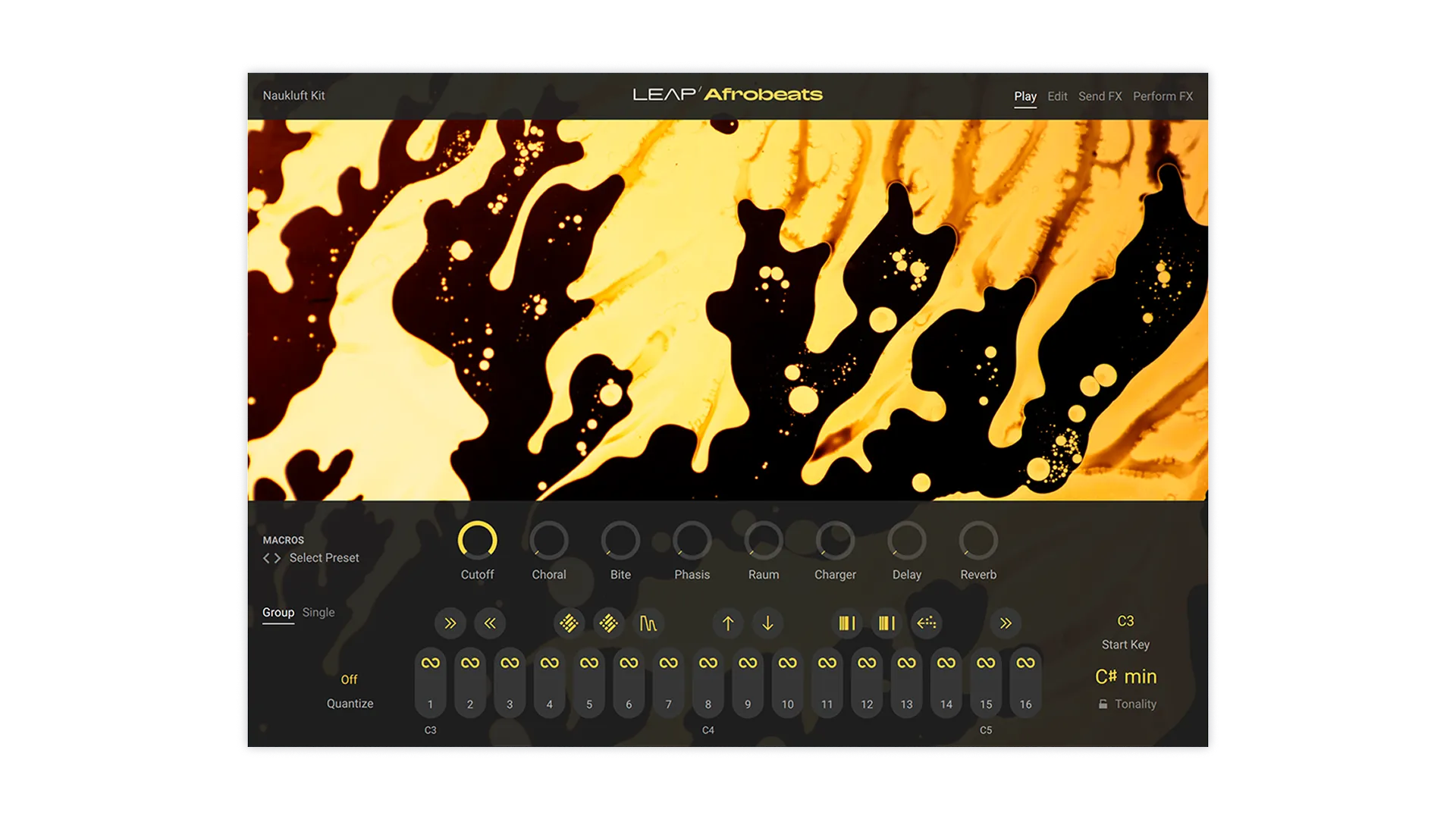Click the diagonal grid icon above pad 4
The width and height of the screenshot is (1456, 819).
[x=569, y=623]
